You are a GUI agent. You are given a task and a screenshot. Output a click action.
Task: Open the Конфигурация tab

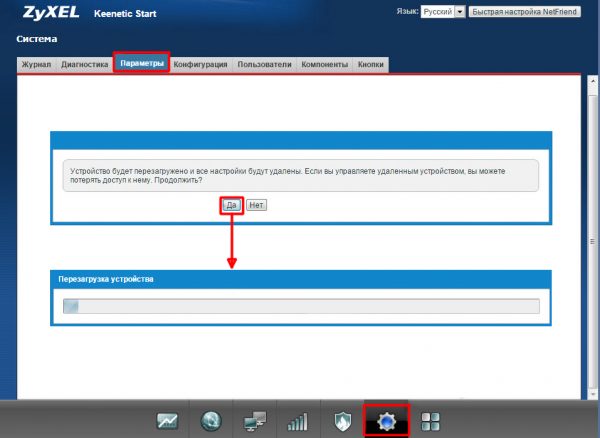click(201, 64)
